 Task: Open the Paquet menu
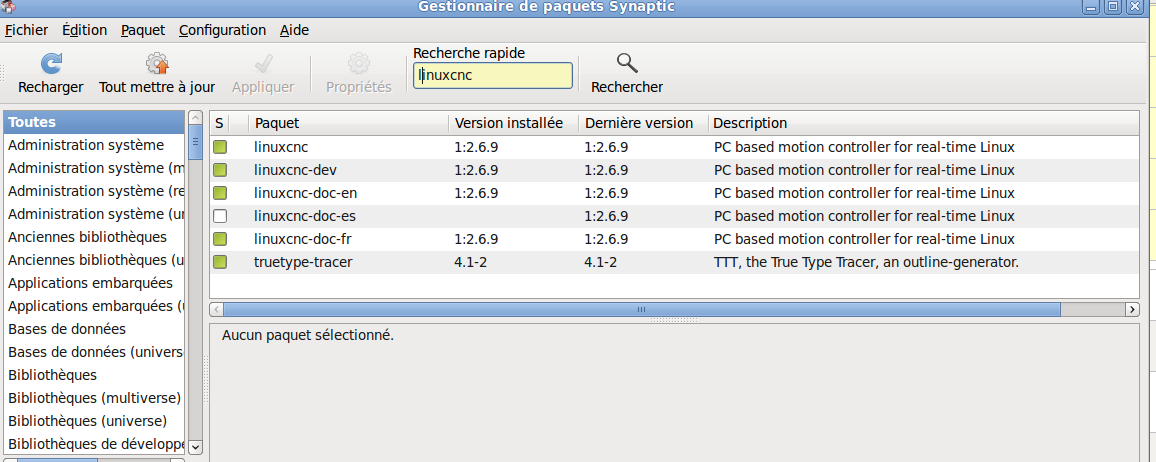[x=143, y=30]
